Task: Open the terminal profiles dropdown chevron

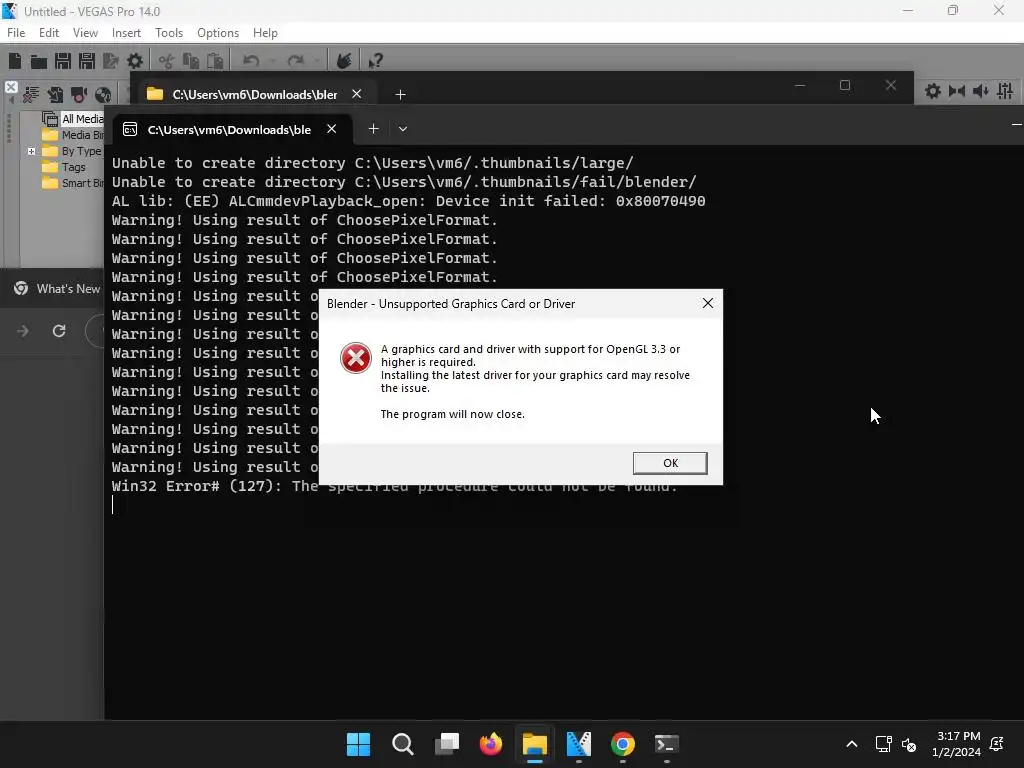Action: click(x=403, y=129)
